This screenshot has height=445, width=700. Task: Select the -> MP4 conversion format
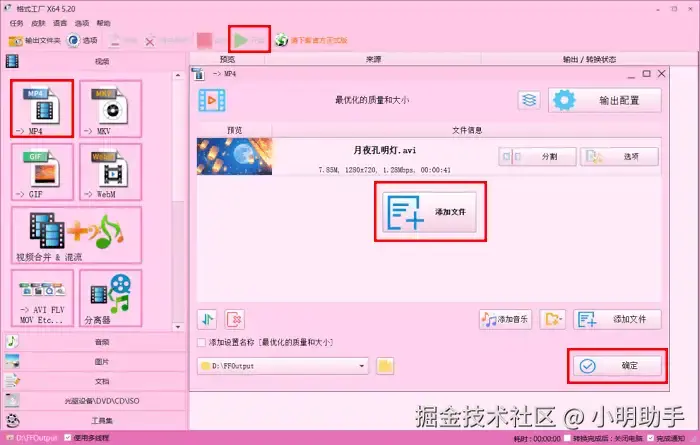[42, 108]
